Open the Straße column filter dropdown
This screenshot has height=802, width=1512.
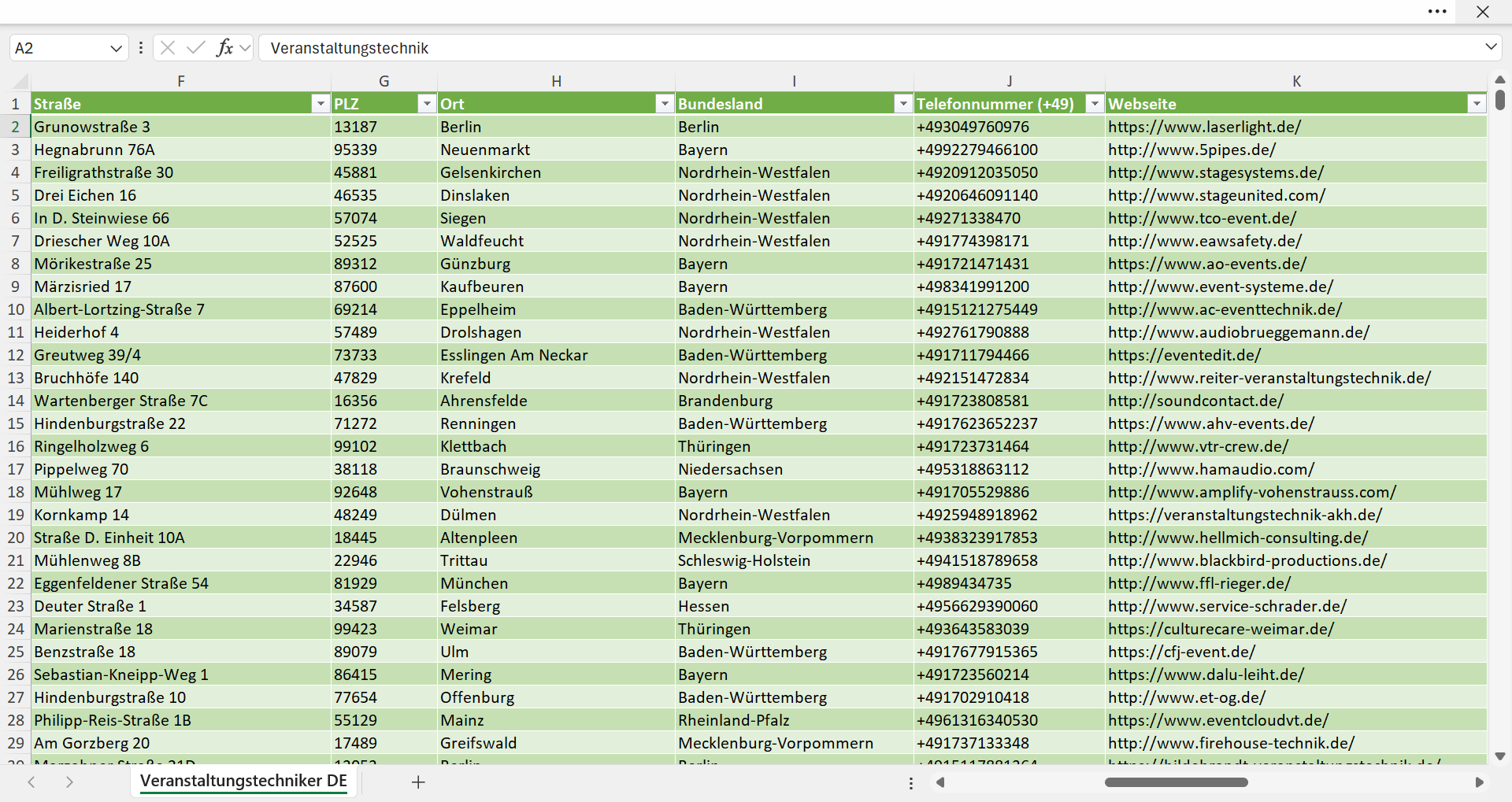point(321,104)
